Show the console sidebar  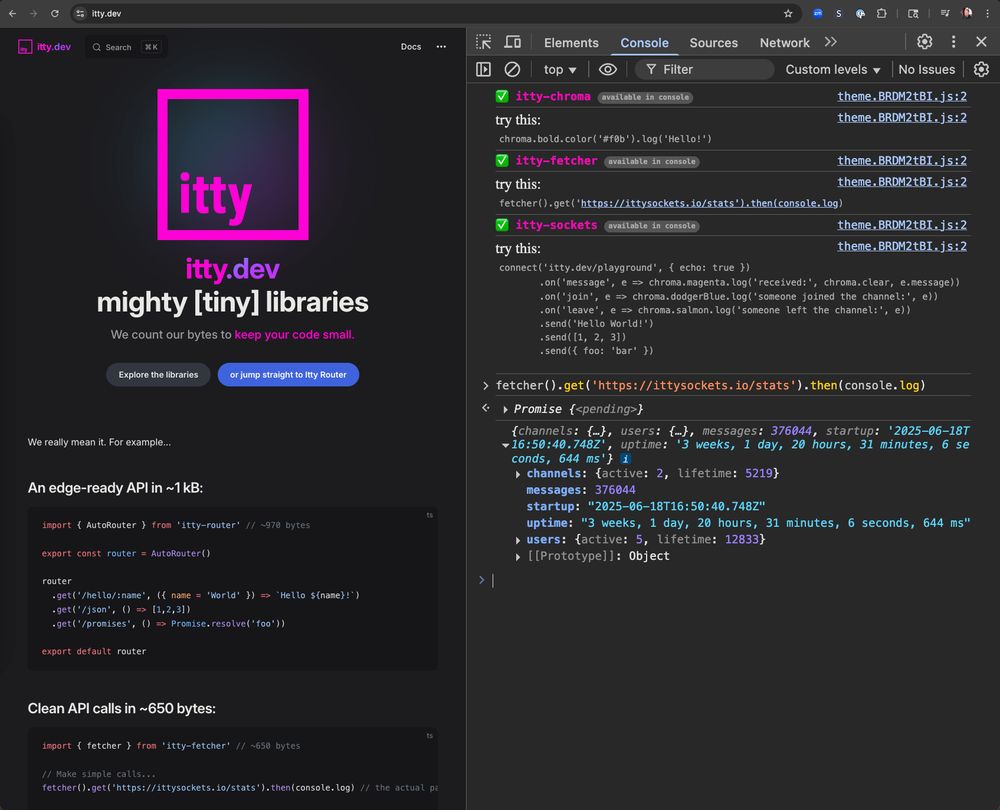(x=483, y=70)
